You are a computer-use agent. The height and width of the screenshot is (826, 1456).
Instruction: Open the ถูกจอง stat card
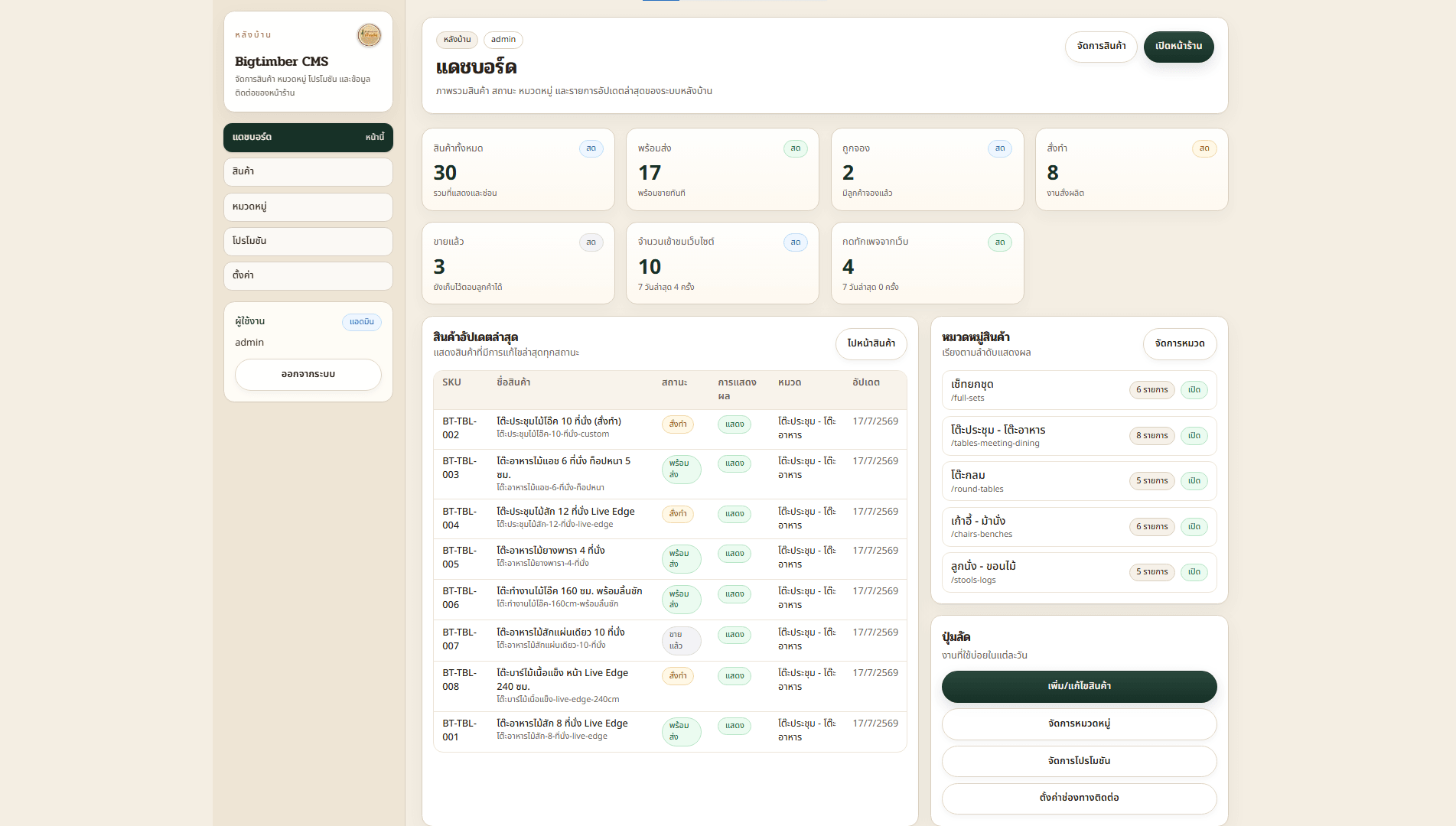coord(927,169)
